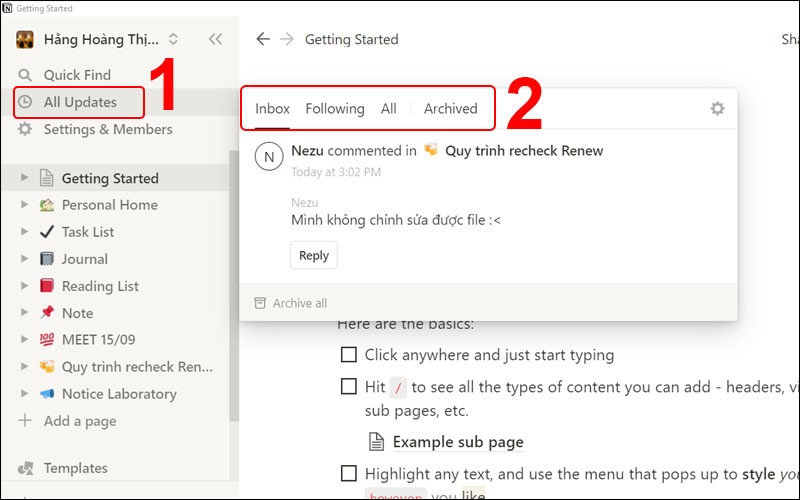Open Templates from the sidebar
This screenshot has height=500, width=800.
click(x=75, y=468)
